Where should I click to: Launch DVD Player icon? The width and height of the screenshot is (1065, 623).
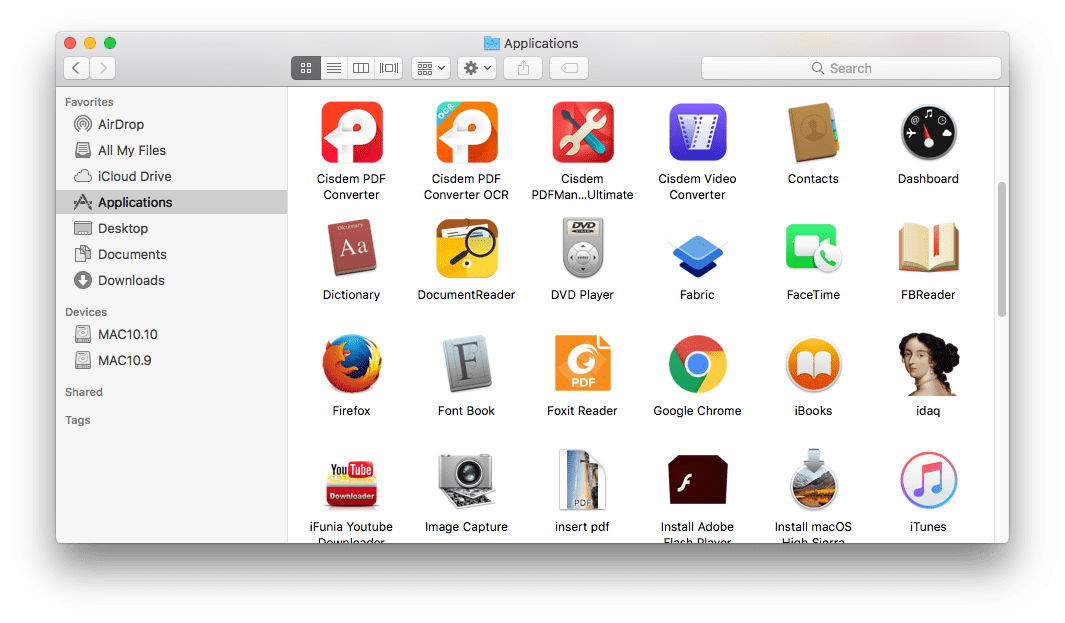[582, 248]
